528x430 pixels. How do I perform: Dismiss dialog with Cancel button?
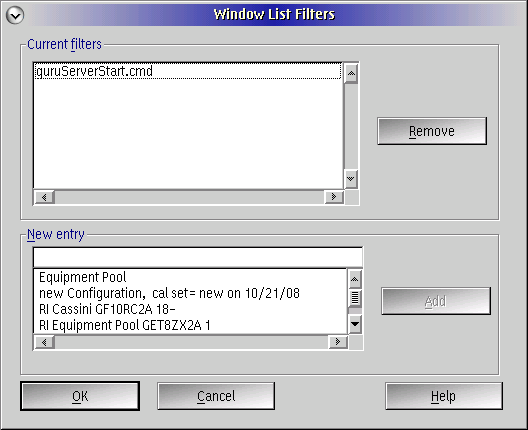point(216,396)
